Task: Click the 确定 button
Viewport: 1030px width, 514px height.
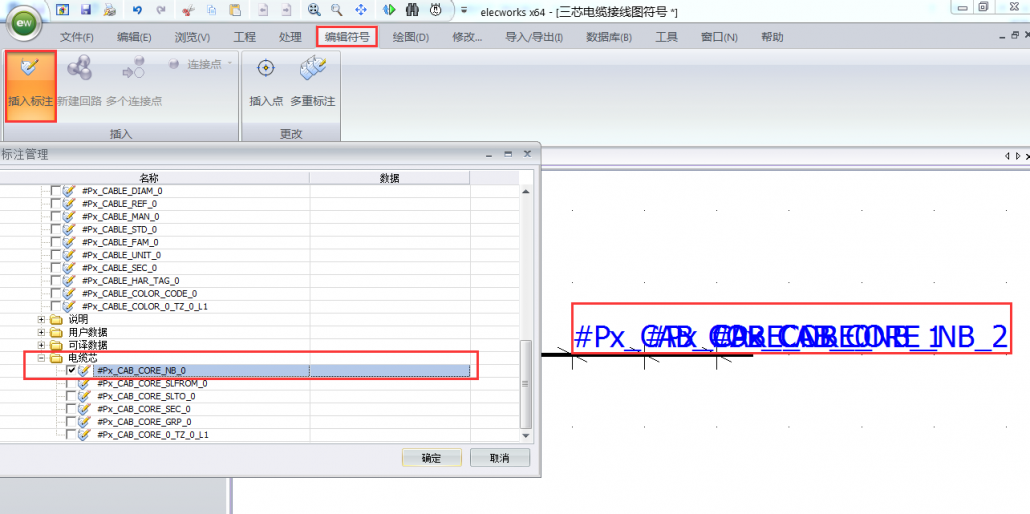Action: [432, 458]
